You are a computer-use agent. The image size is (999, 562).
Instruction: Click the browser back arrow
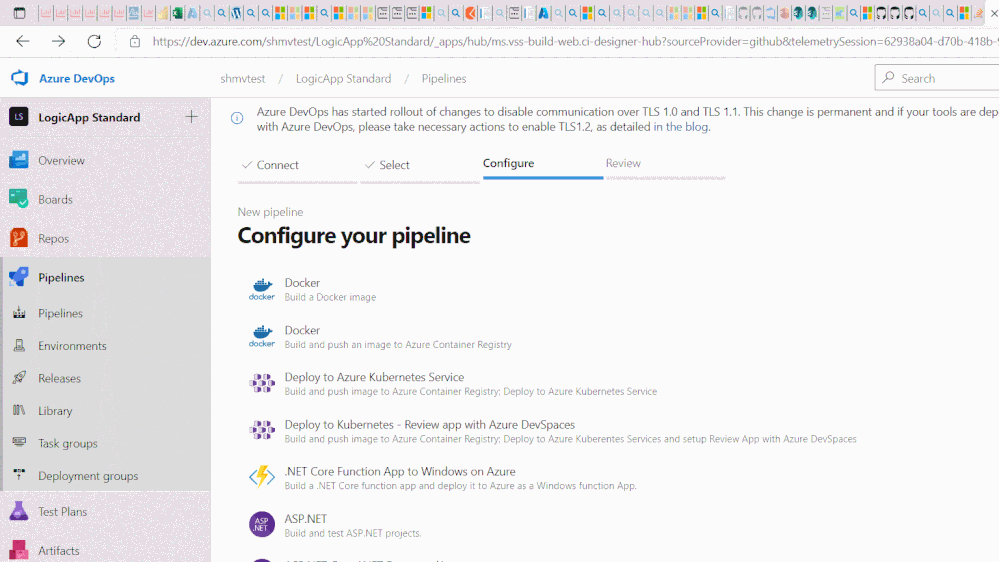click(23, 41)
